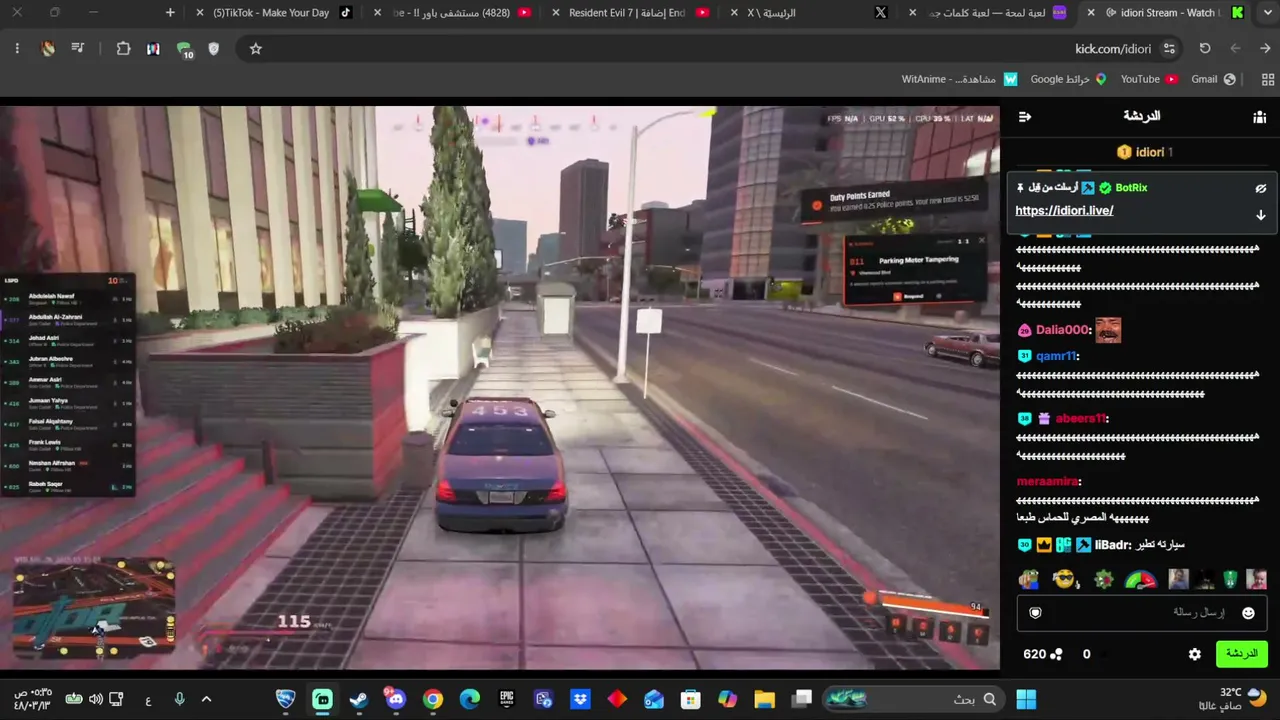The height and width of the screenshot is (720, 1280).
Task: Click Dalia000 username in chat
Action: coord(1062,330)
